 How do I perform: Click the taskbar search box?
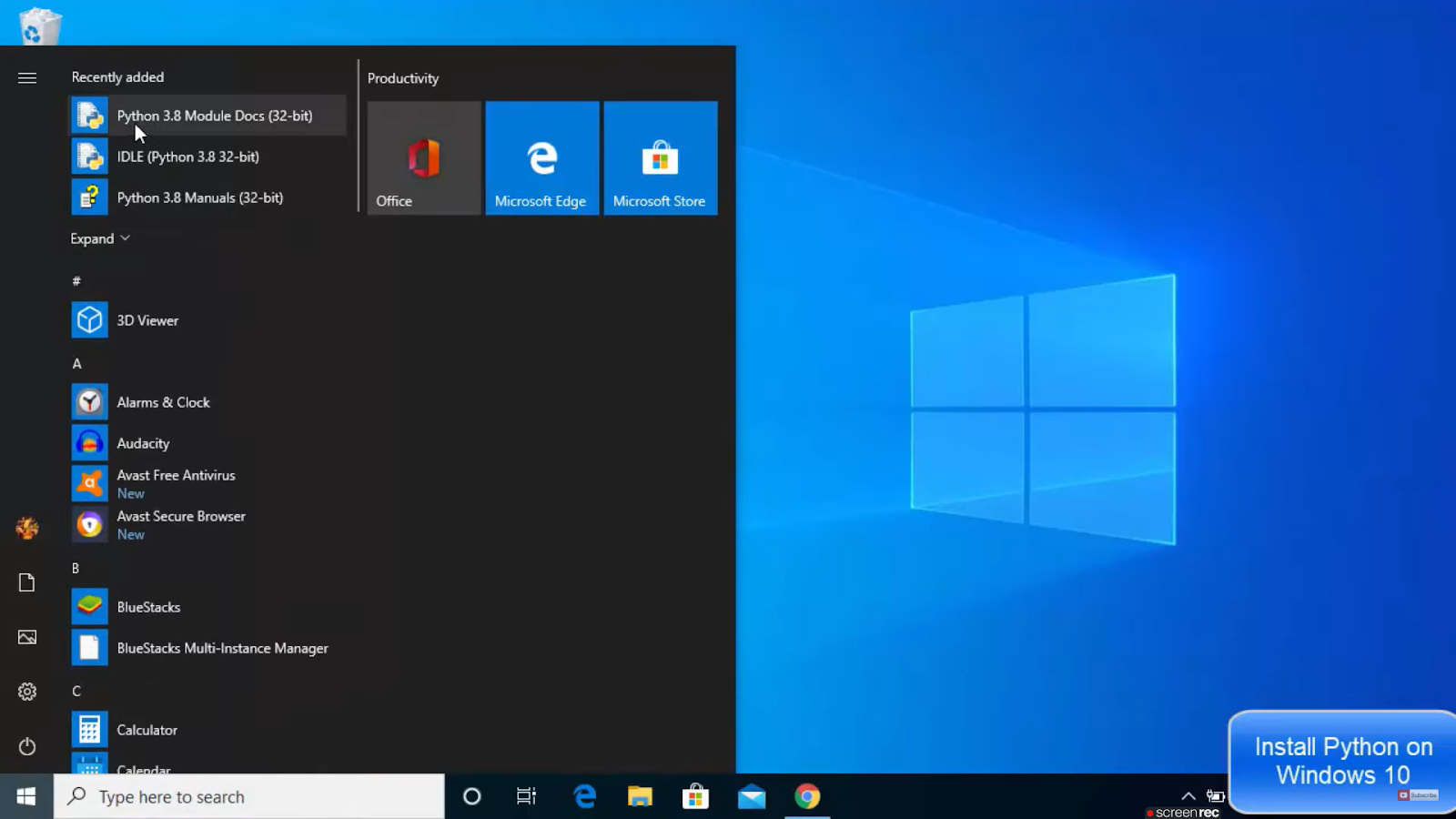pyautogui.click(x=249, y=796)
